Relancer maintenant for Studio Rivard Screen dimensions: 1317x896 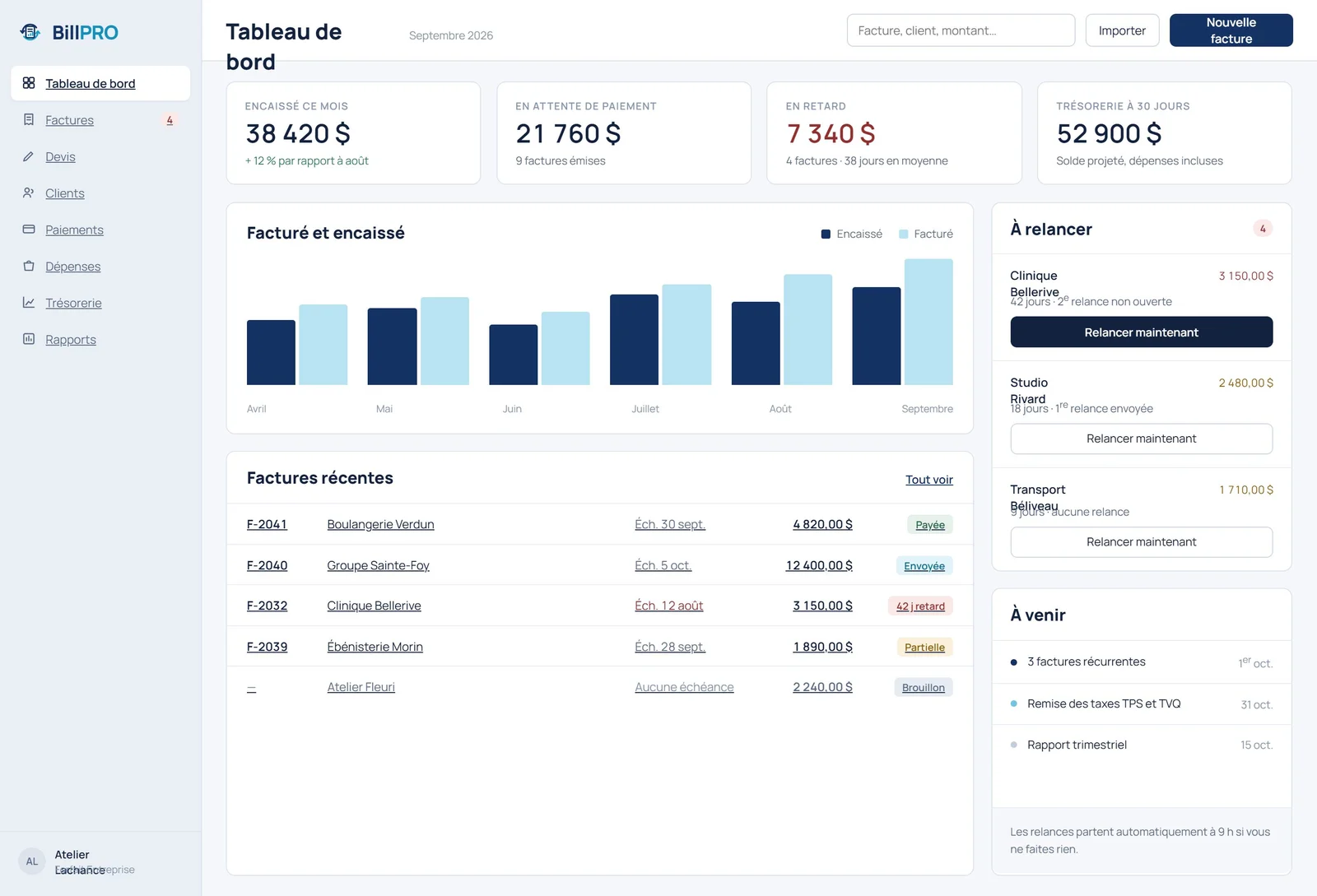click(x=1141, y=439)
